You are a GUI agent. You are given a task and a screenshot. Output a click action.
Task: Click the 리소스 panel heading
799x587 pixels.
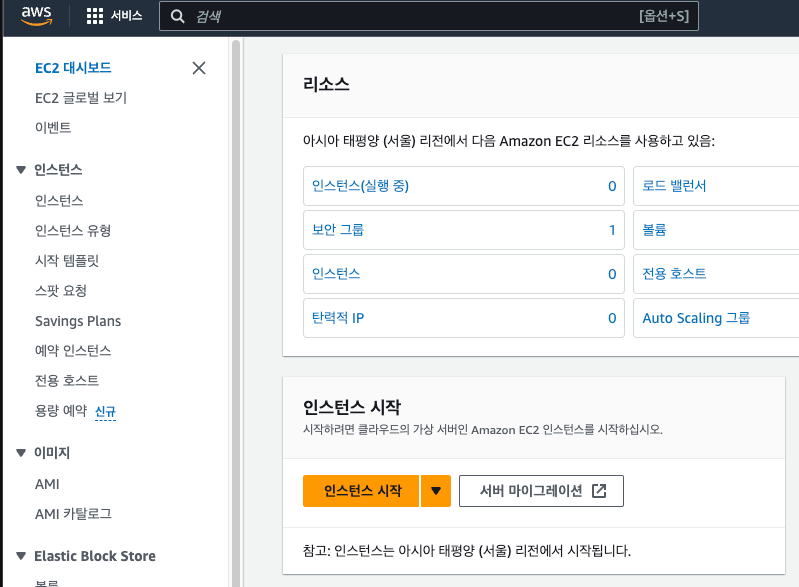(x=326, y=84)
